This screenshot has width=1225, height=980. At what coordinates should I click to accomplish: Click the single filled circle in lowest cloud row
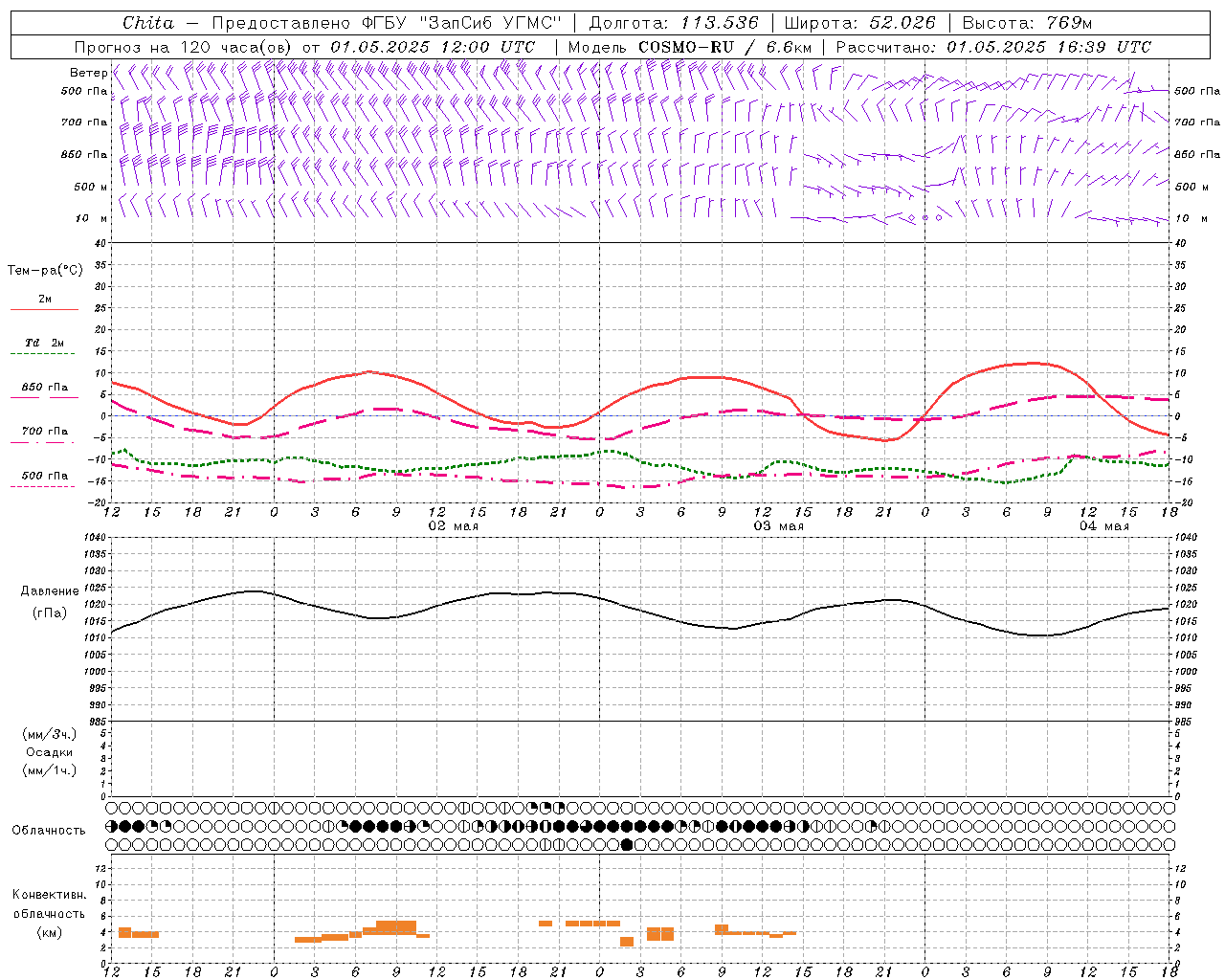(x=627, y=844)
